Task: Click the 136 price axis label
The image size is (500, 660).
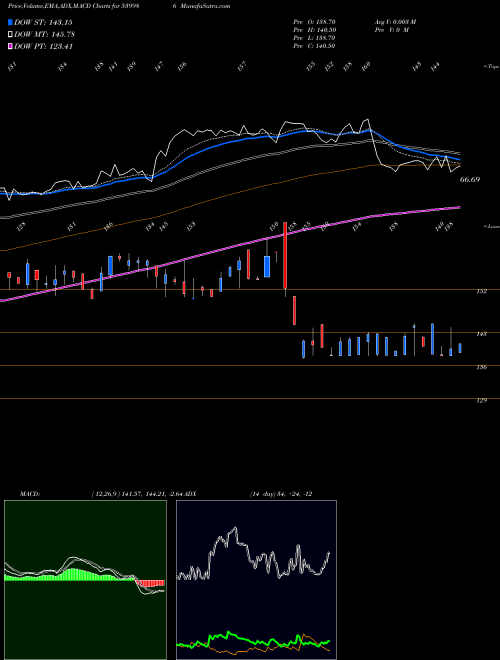Action: coord(482,367)
